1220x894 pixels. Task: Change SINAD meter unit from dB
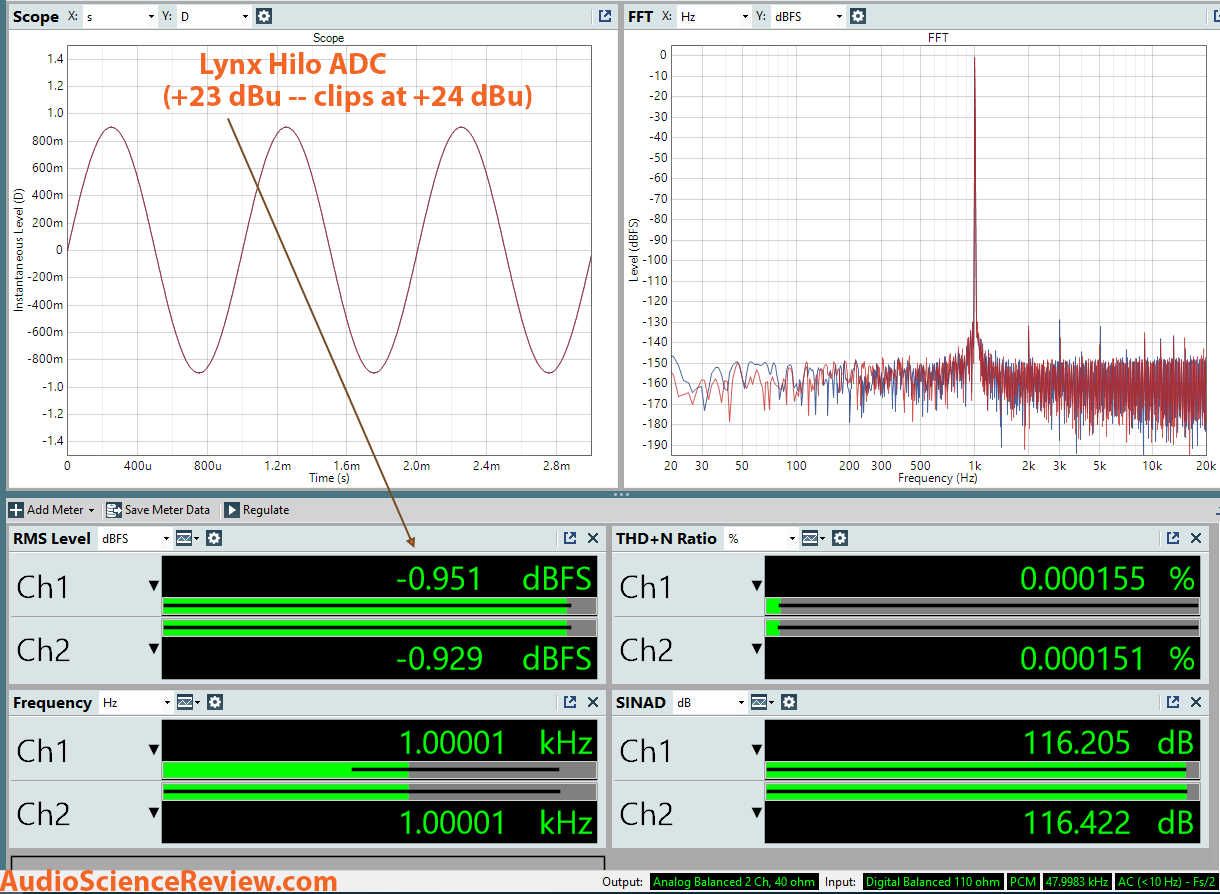[710, 702]
